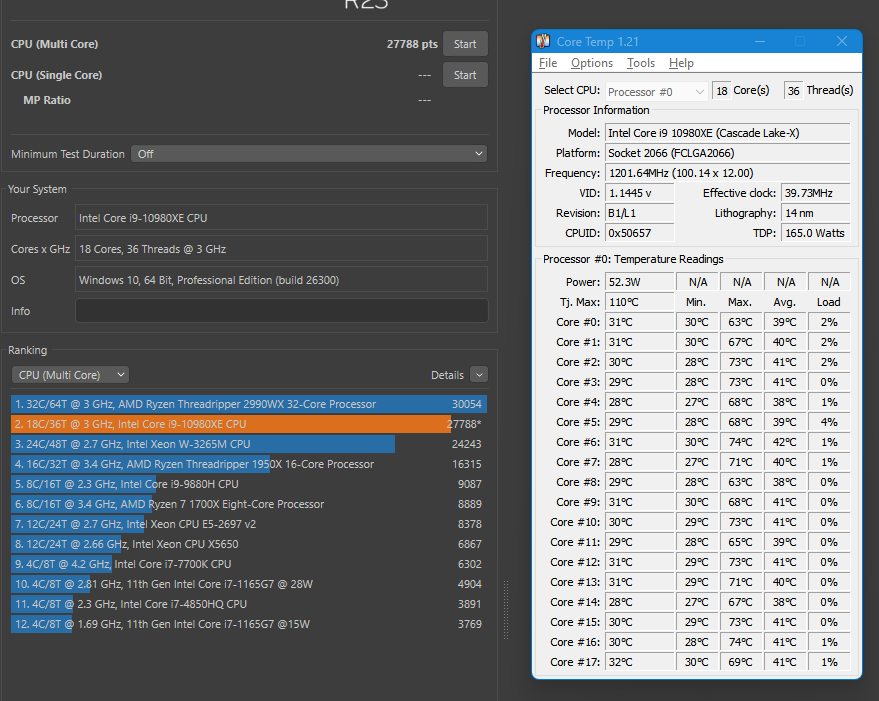Click the Power 52.3W reading
The height and width of the screenshot is (701, 879).
click(640, 282)
